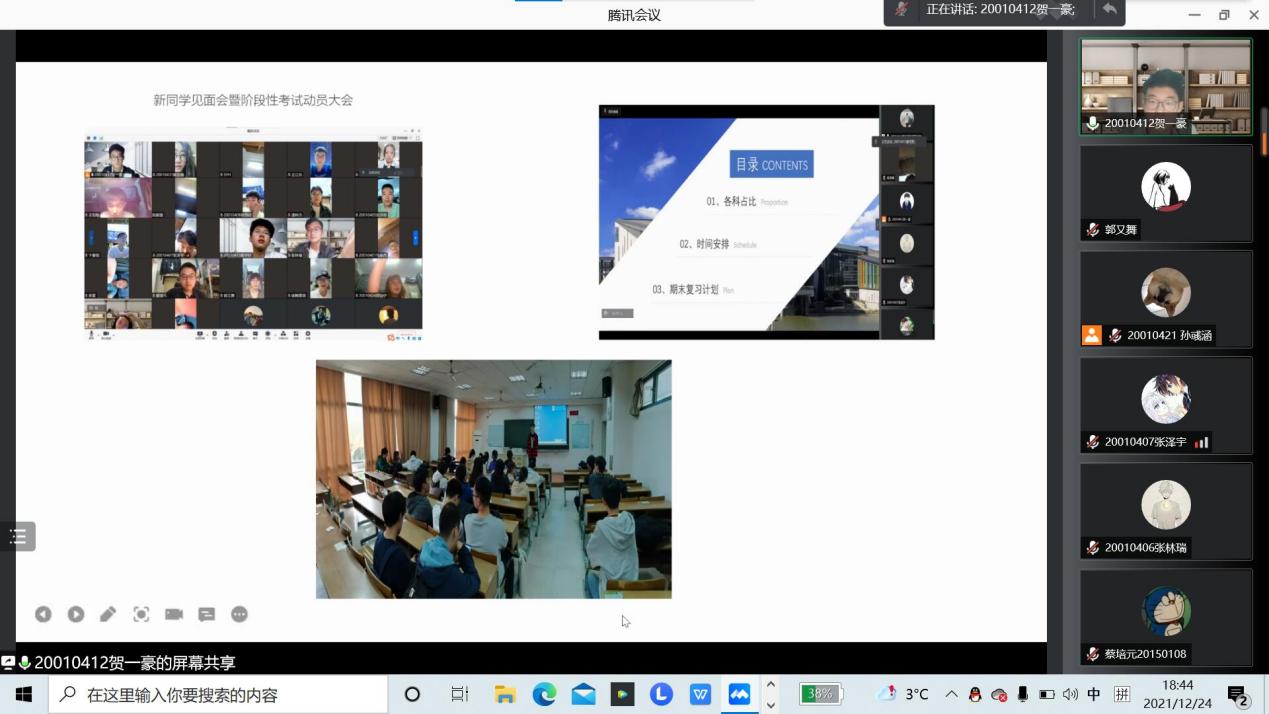Toggle the Chinese input mode indicator 中
The image size is (1269, 714).
click(x=1094, y=694)
